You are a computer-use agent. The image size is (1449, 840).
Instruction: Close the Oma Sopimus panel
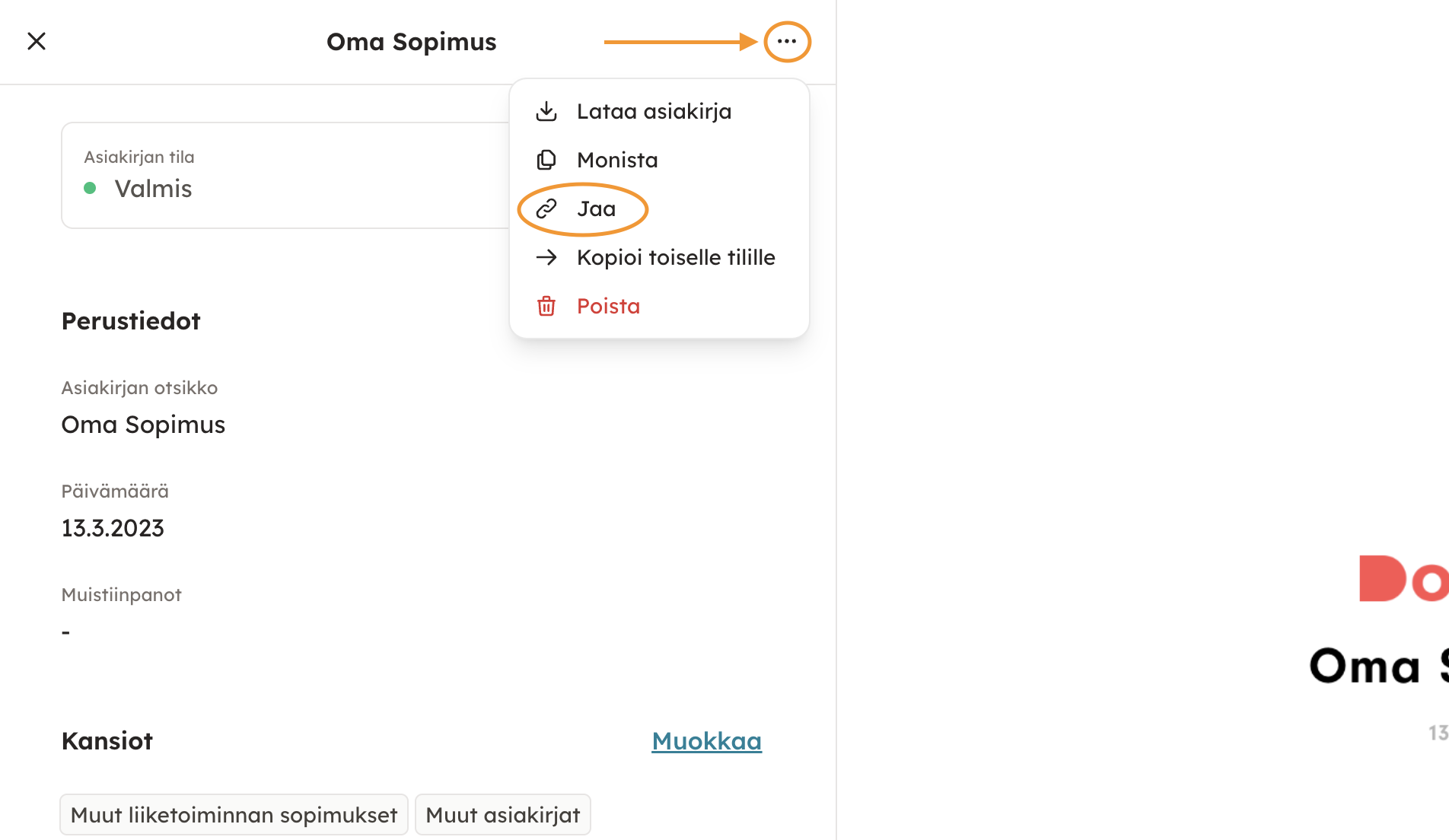[x=37, y=41]
